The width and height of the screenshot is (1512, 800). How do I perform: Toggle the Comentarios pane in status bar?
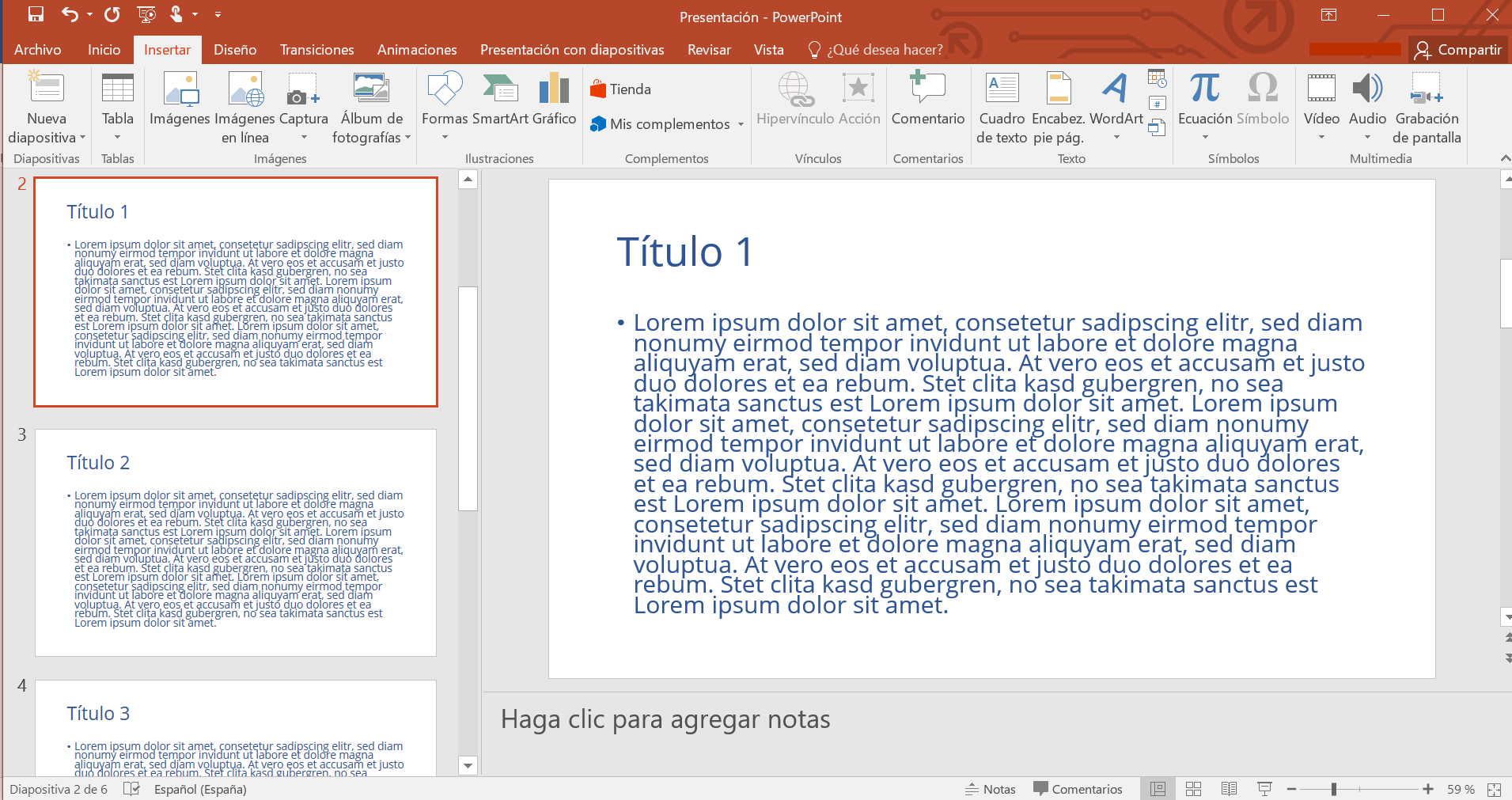tap(1078, 789)
